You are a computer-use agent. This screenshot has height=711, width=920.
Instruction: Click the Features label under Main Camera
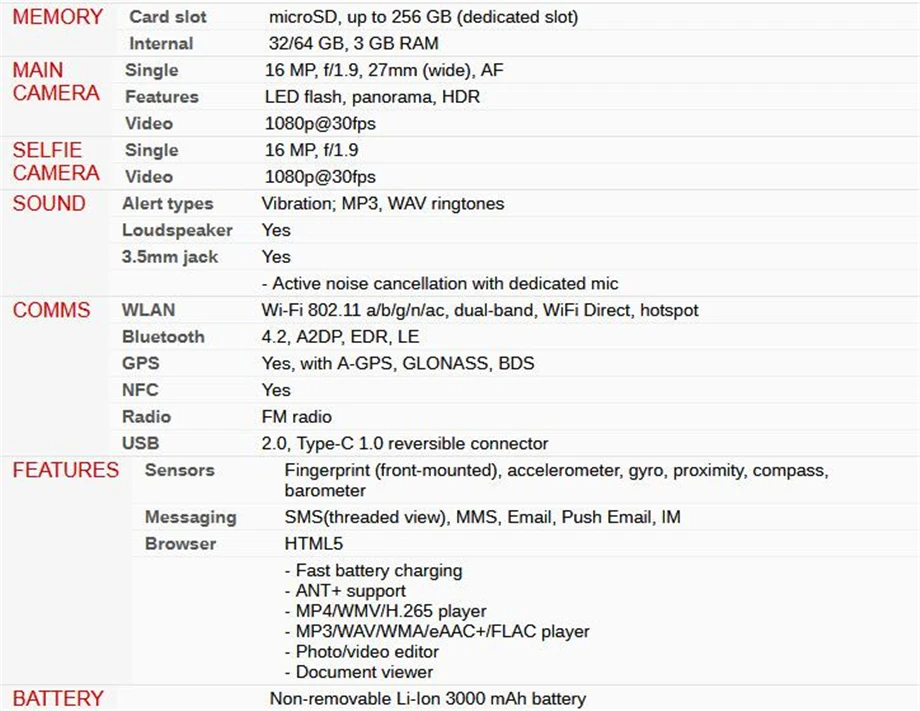162,97
